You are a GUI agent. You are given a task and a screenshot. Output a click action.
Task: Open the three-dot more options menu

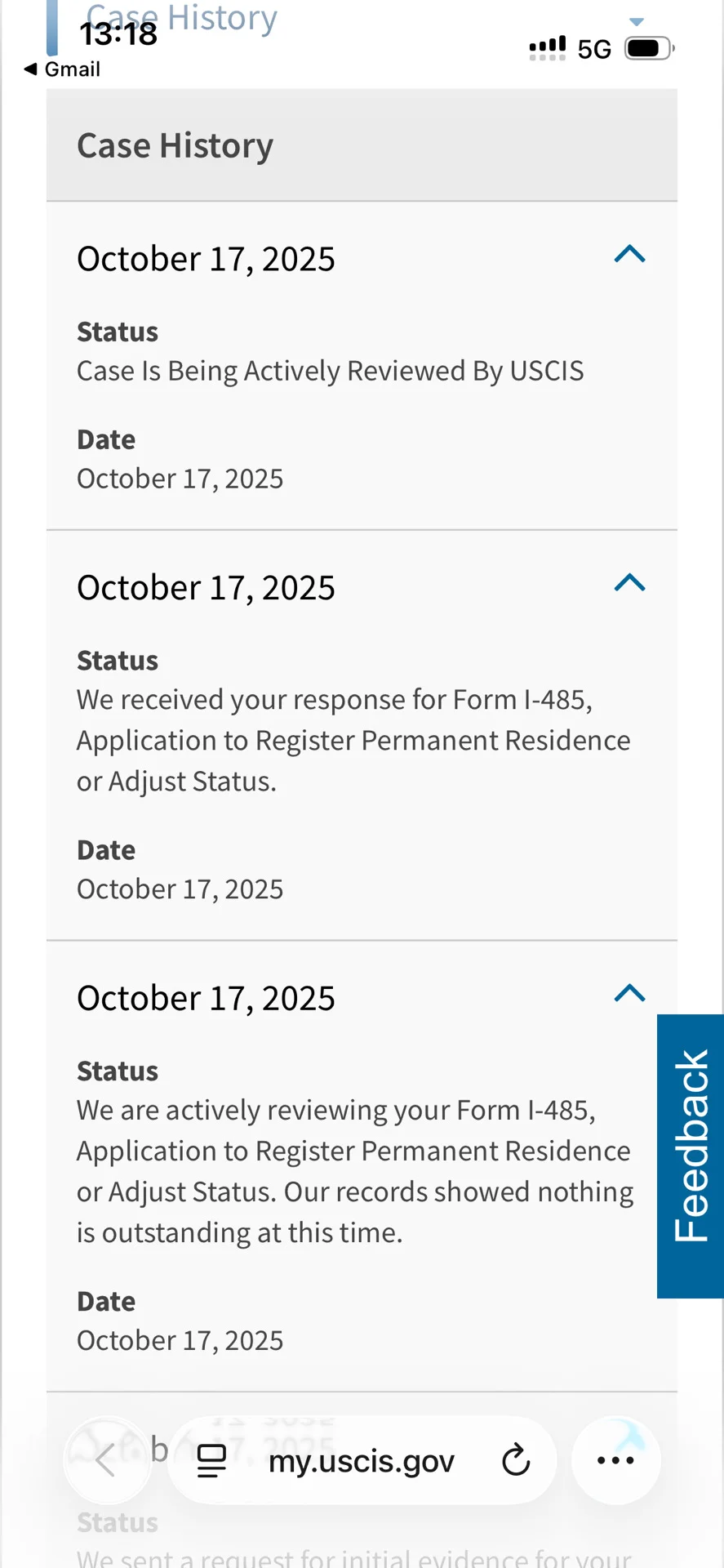615,1460
